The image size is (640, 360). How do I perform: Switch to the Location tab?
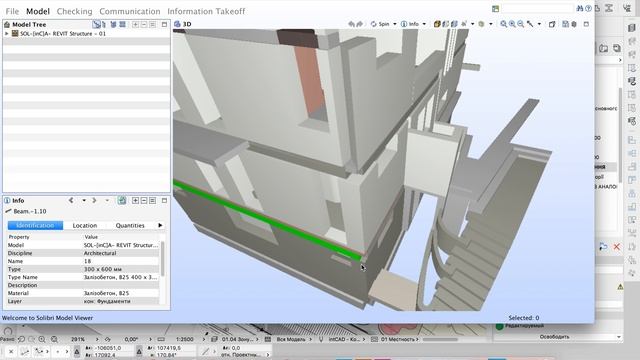coord(84,225)
